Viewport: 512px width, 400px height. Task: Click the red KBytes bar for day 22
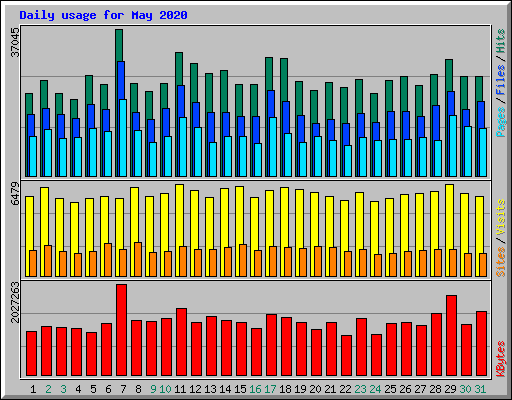(346, 356)
